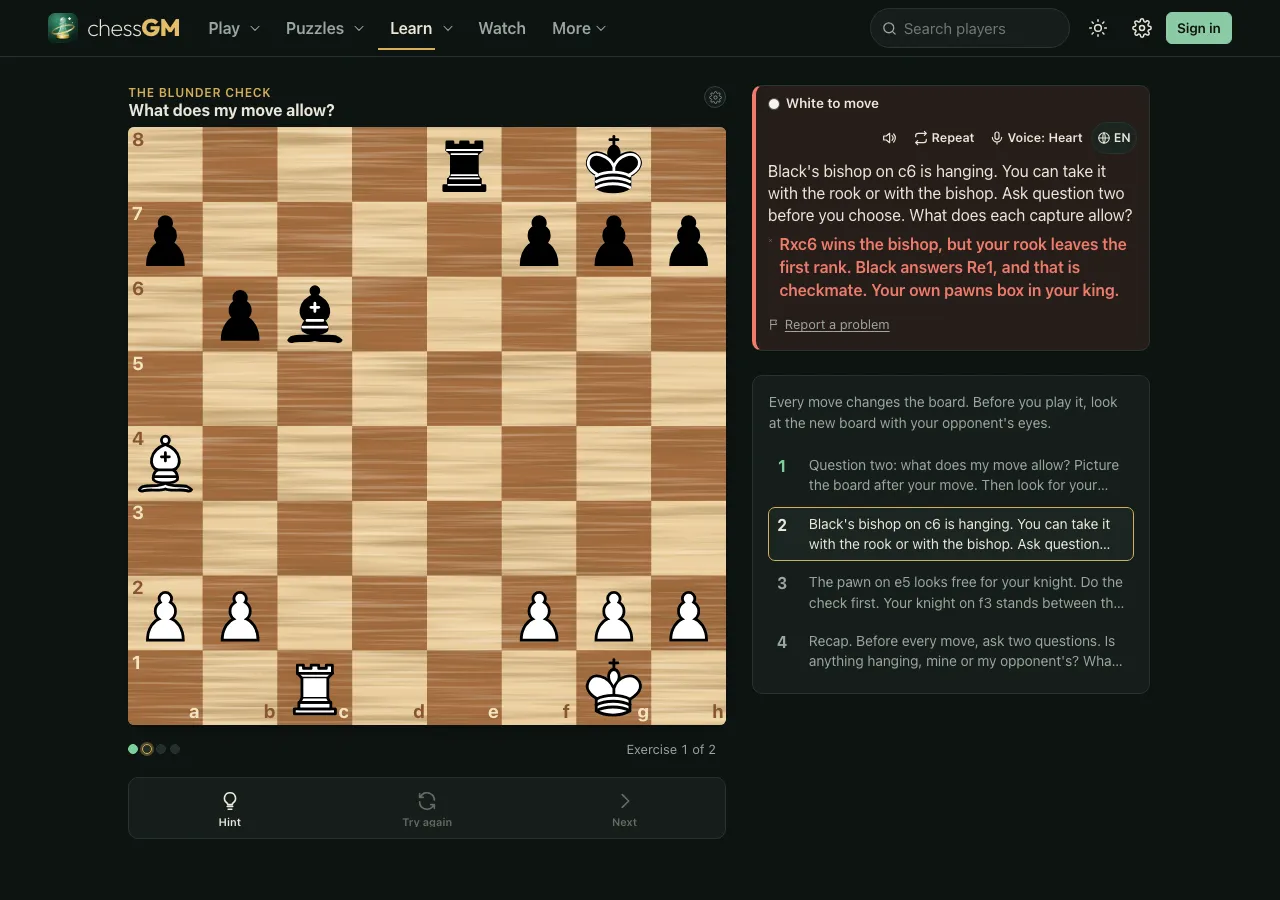This screenshot has height=900, width=1280.
Task: Select lesson step 2 about the hanging bishop
Action: pyautogui.click(x=951, y=534)
